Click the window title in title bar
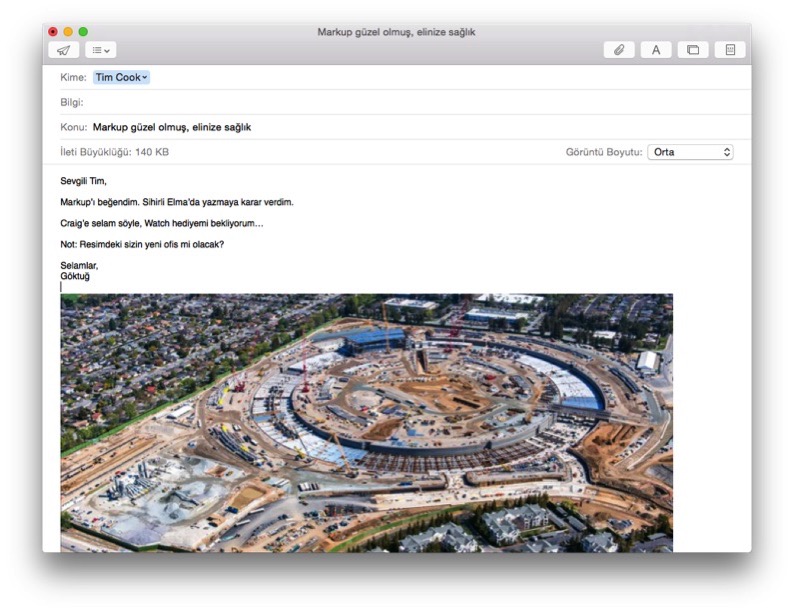This screenshot has width=793, height=613. [396, 32]
